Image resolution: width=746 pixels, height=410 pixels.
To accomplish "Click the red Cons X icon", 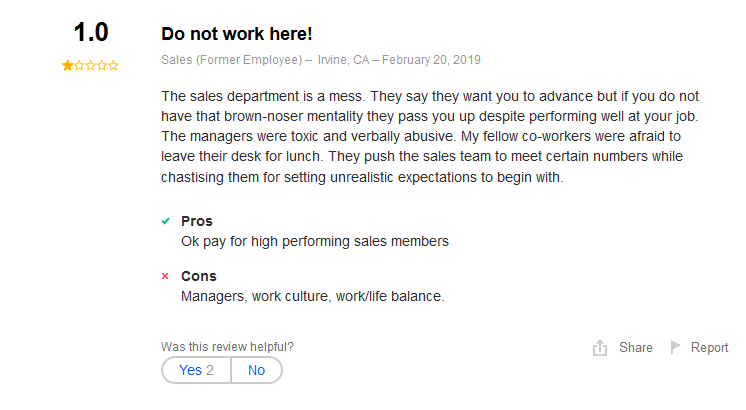I will [165, 276].
